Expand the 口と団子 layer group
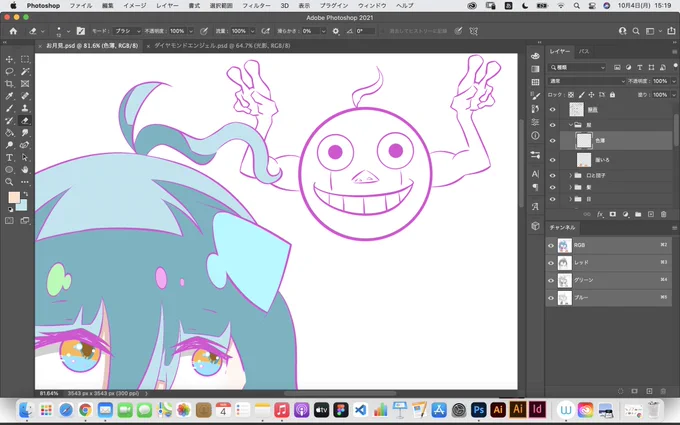 click(571, 176)
